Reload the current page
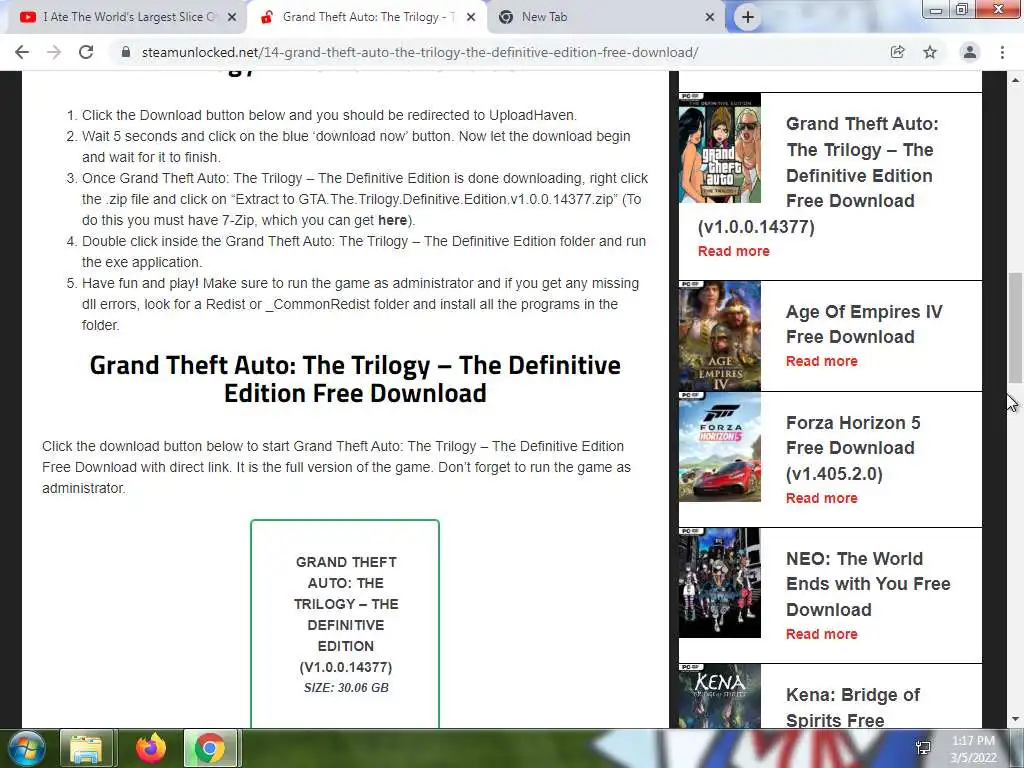 (x=86, y=52)
